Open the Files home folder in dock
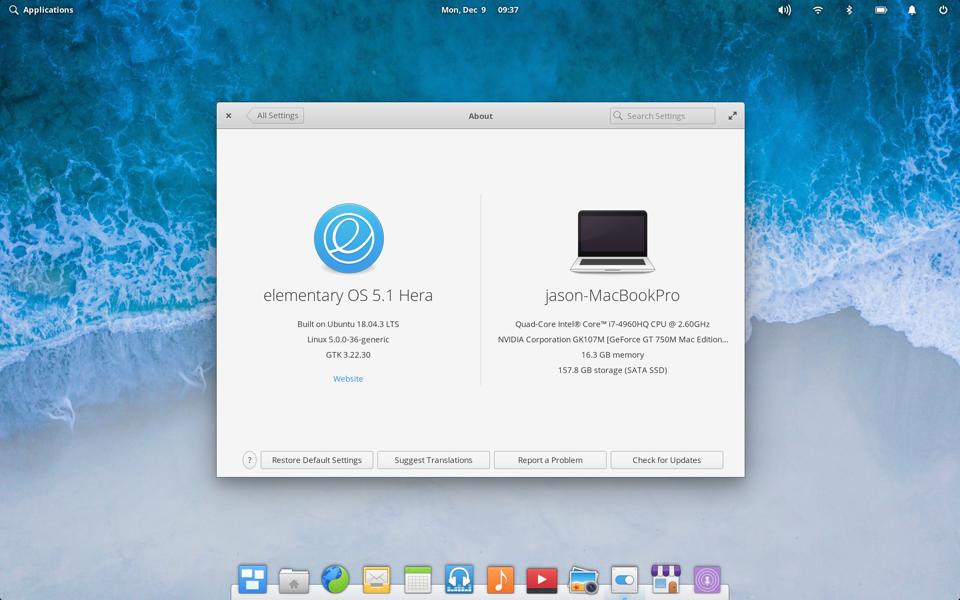The height and width of the screenshot is (600, 960). pyautogui.click(x=294, y=580)
